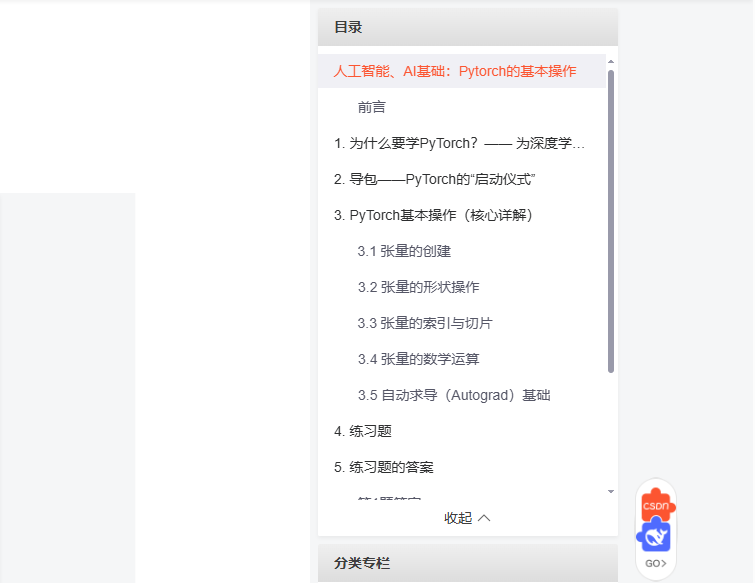This screenshot has width=755, height=583.
Task: Select subsection 3.1 张量的创建
Action: click(404, 251)
